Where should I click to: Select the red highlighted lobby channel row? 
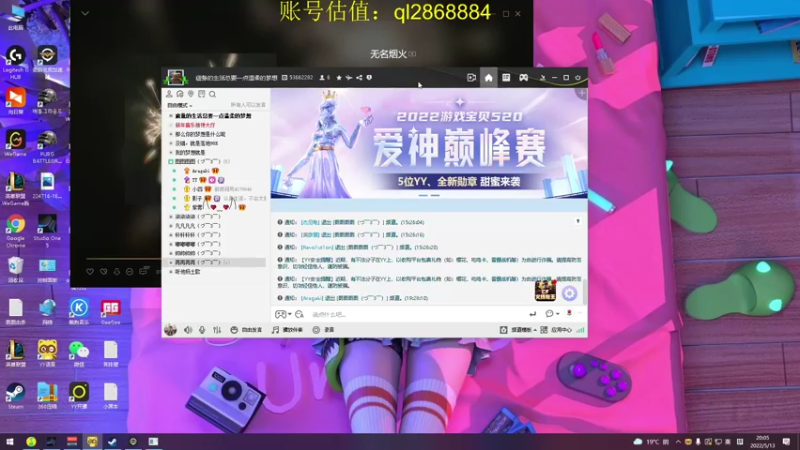[x=195, y=125]
